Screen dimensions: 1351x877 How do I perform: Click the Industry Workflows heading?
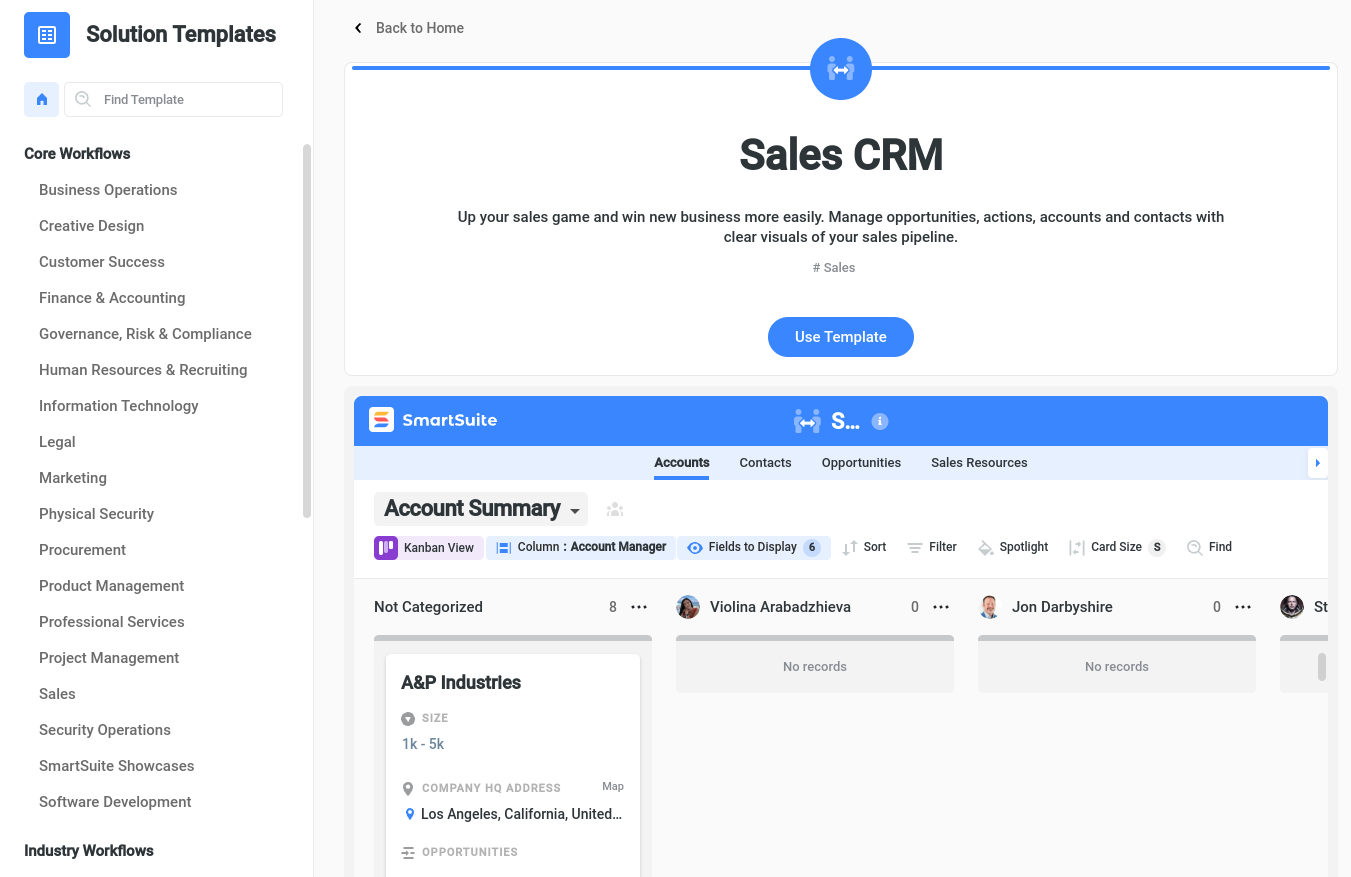pos(89,851)
